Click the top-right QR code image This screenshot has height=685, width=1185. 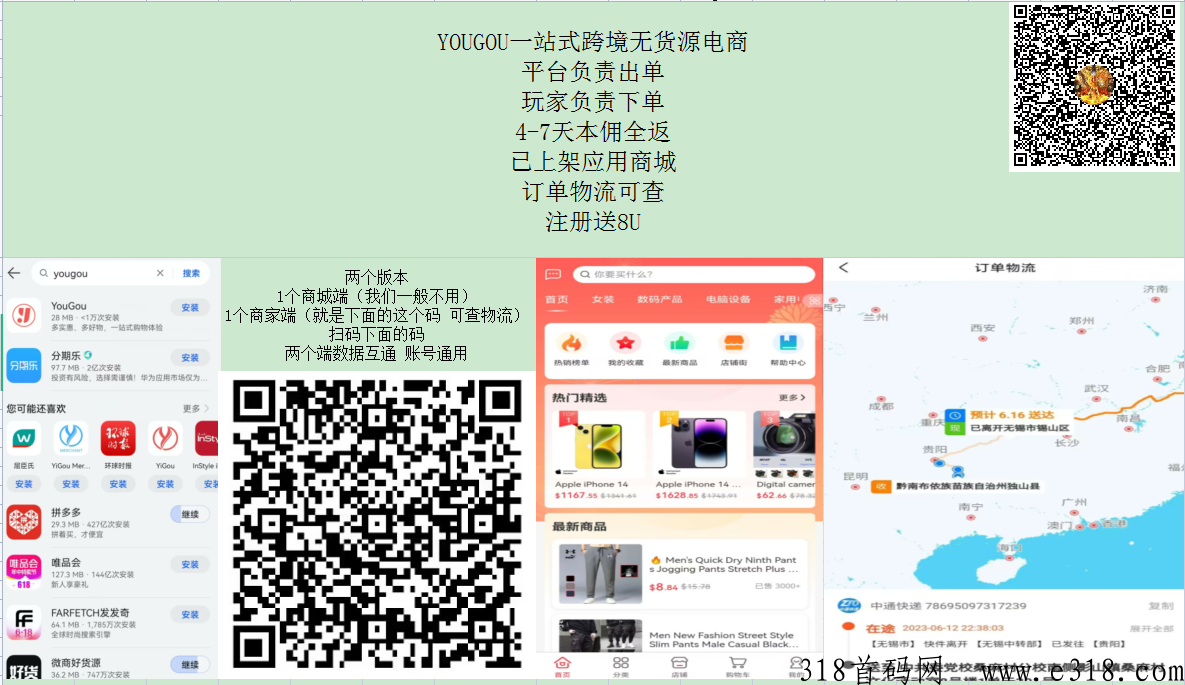pyautogui.click(x=1094, y=85)
